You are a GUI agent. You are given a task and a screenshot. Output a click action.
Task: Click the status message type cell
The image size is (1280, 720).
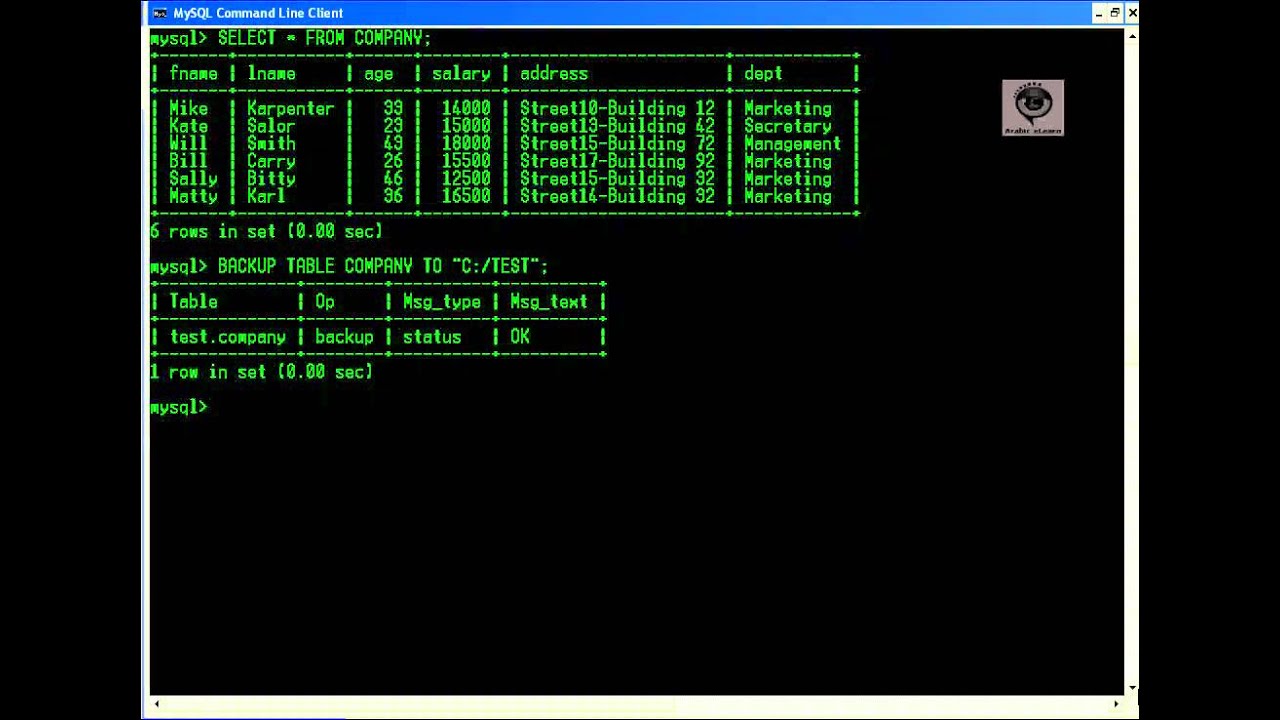[x=432, y=337]
